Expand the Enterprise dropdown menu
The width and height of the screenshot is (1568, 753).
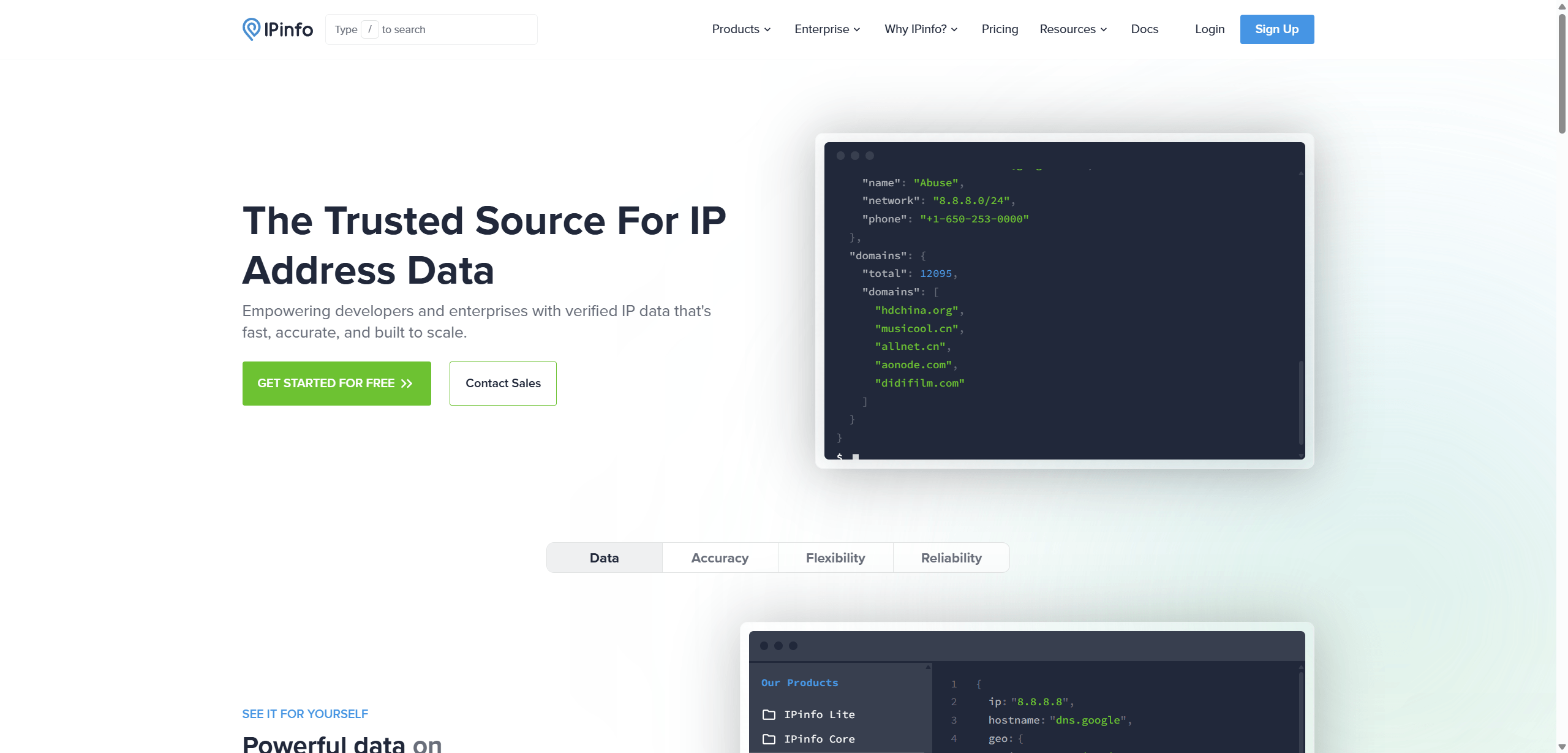(x=827, y=29)
